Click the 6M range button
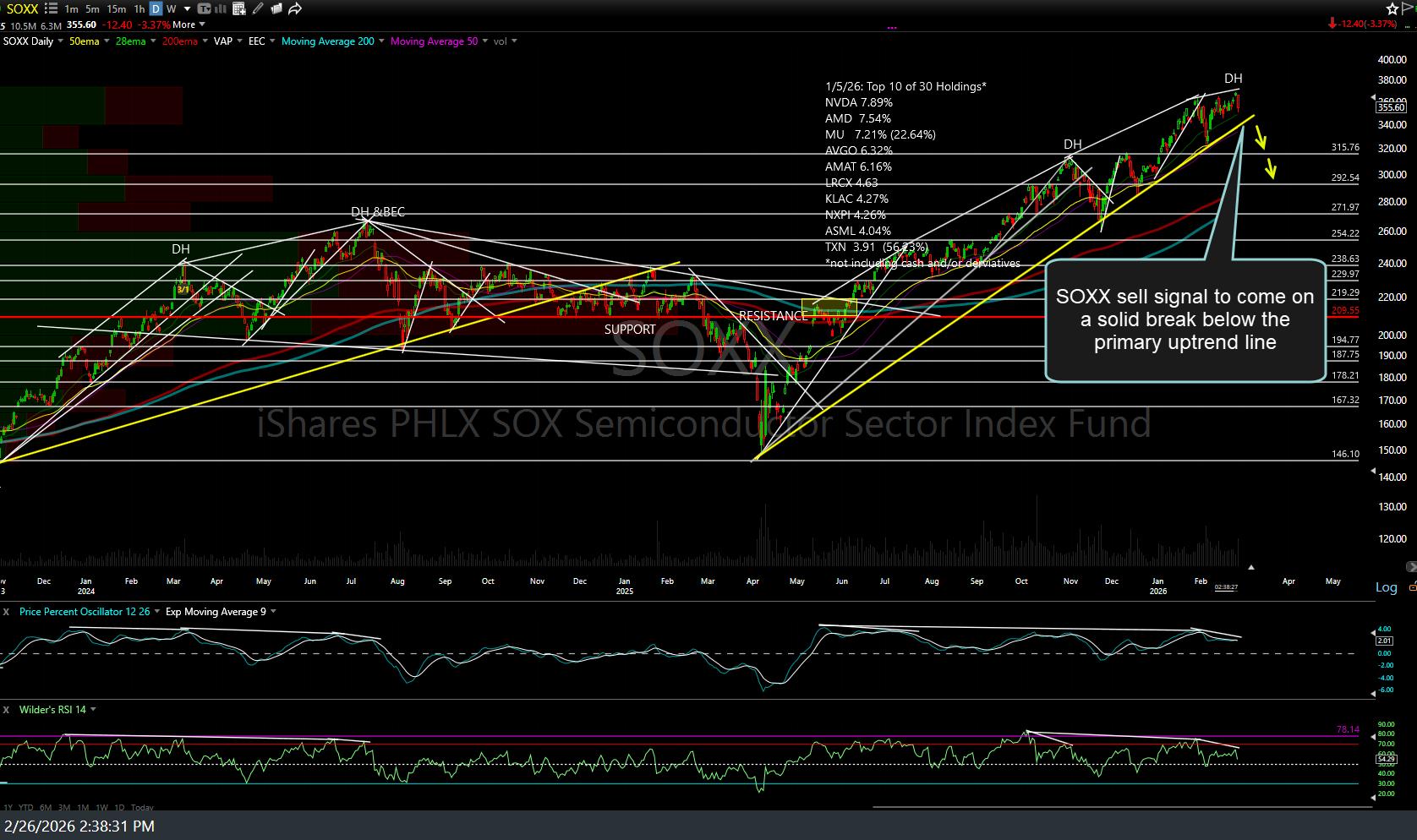The width and height of the screenshot is (1417, 840). (x=47, y=807)
